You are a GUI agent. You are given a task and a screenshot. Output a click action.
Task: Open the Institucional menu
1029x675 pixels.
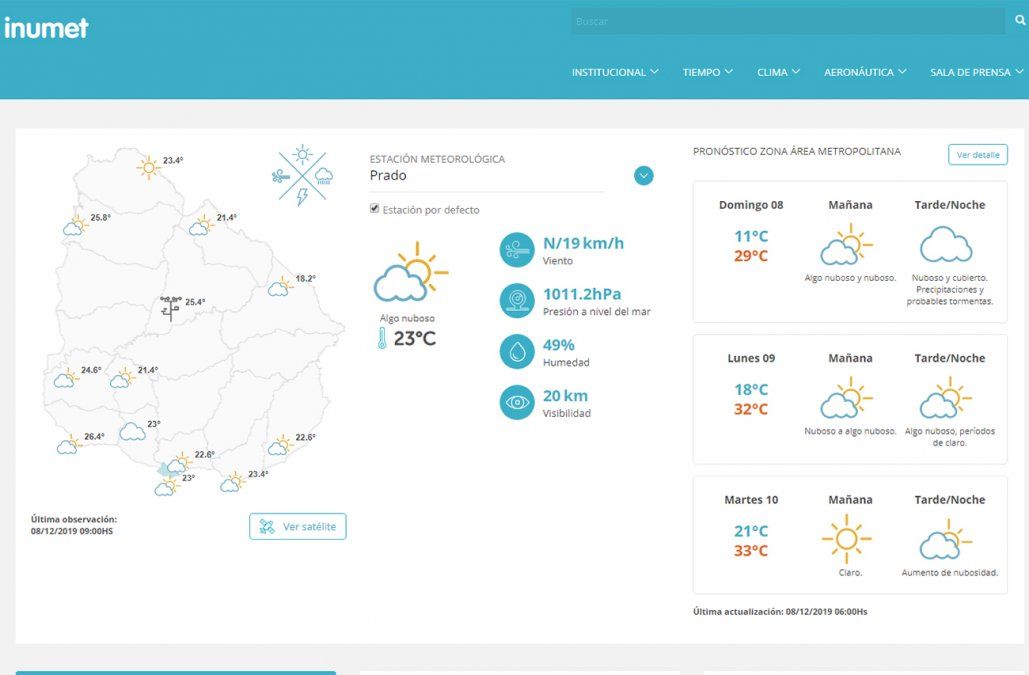pyautogui.click(x=614, y=72)
